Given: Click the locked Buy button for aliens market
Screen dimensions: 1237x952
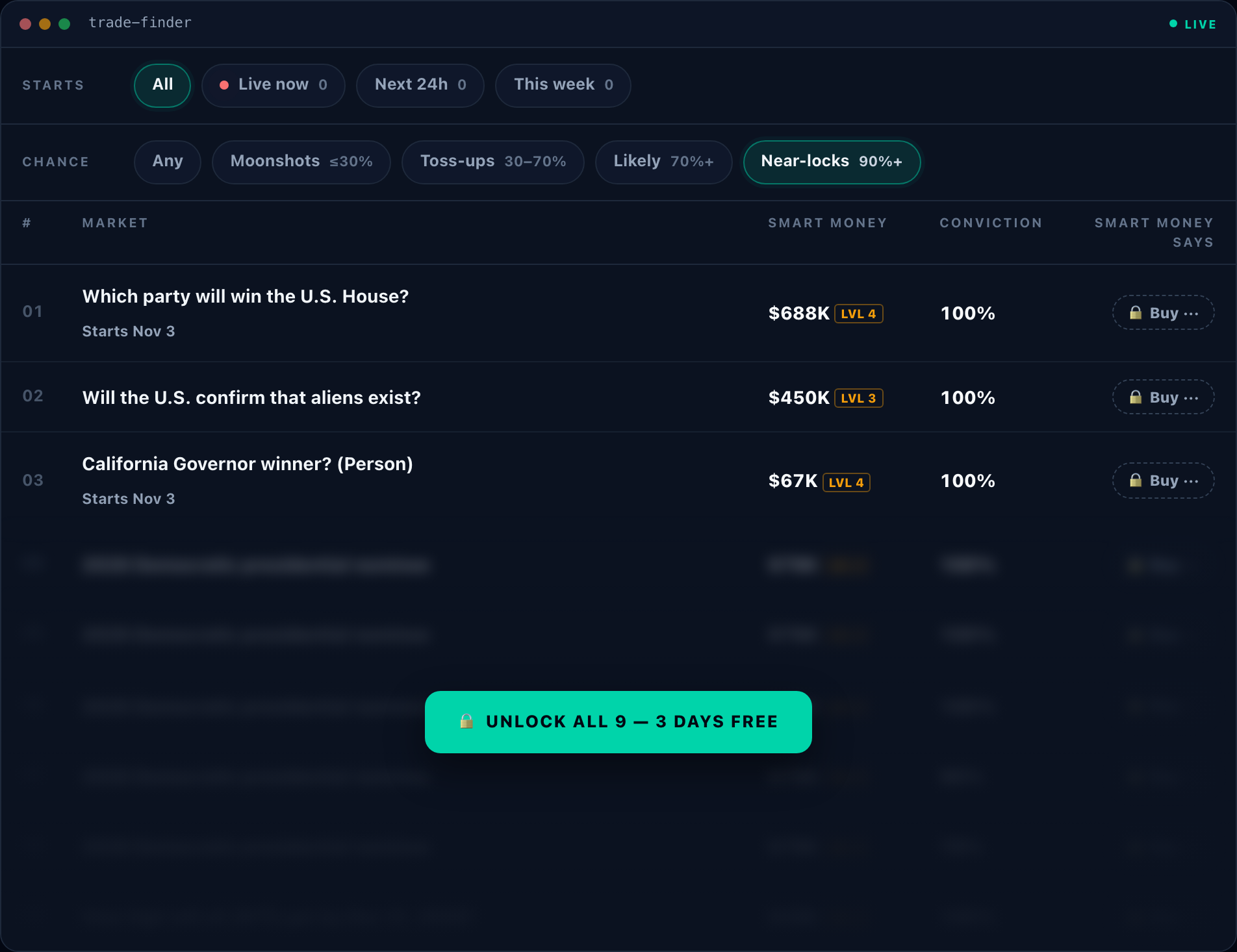Looking at the screenshot, I should pyautogui.click(x=1164, y=397).
